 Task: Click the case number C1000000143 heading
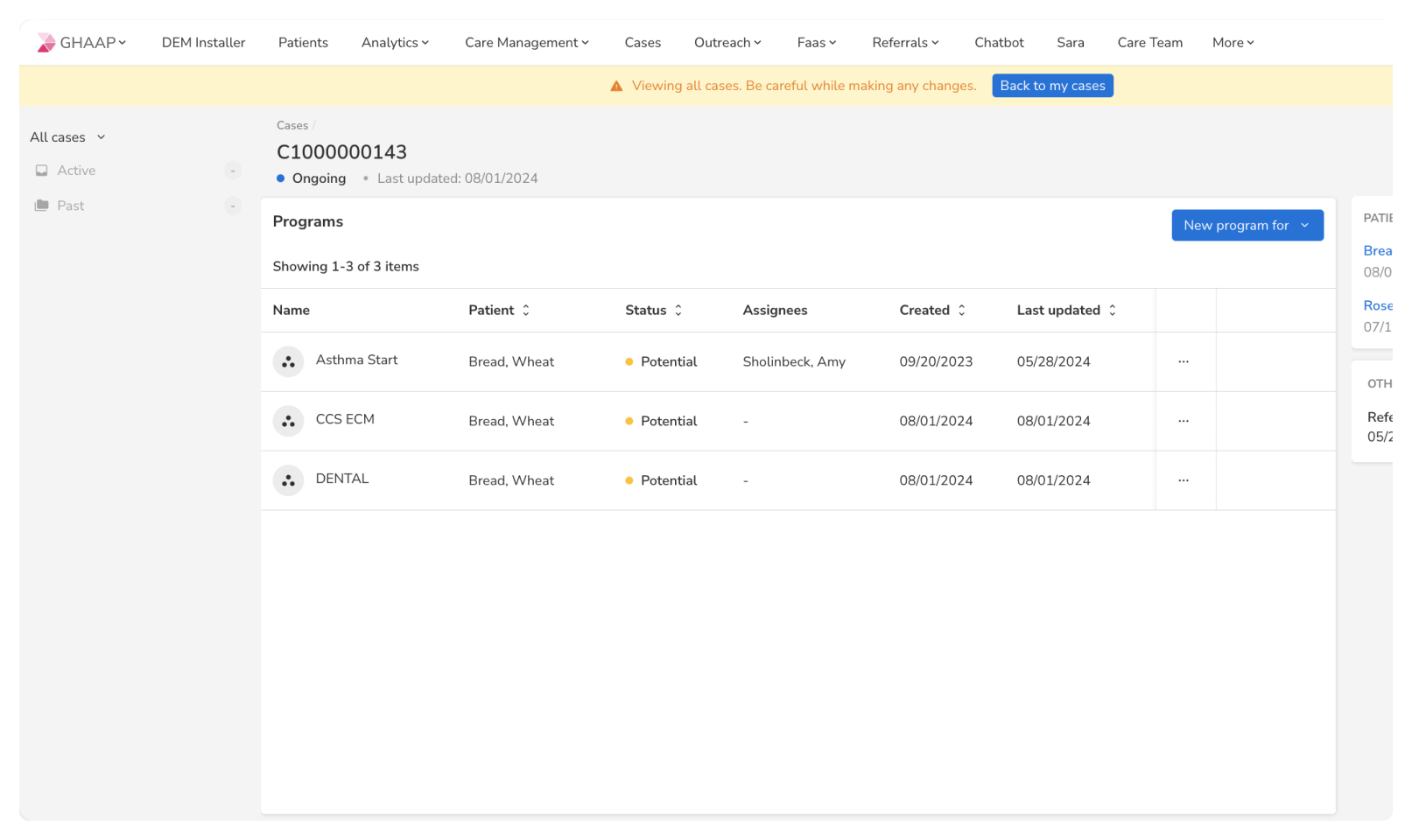click(342, 152)
